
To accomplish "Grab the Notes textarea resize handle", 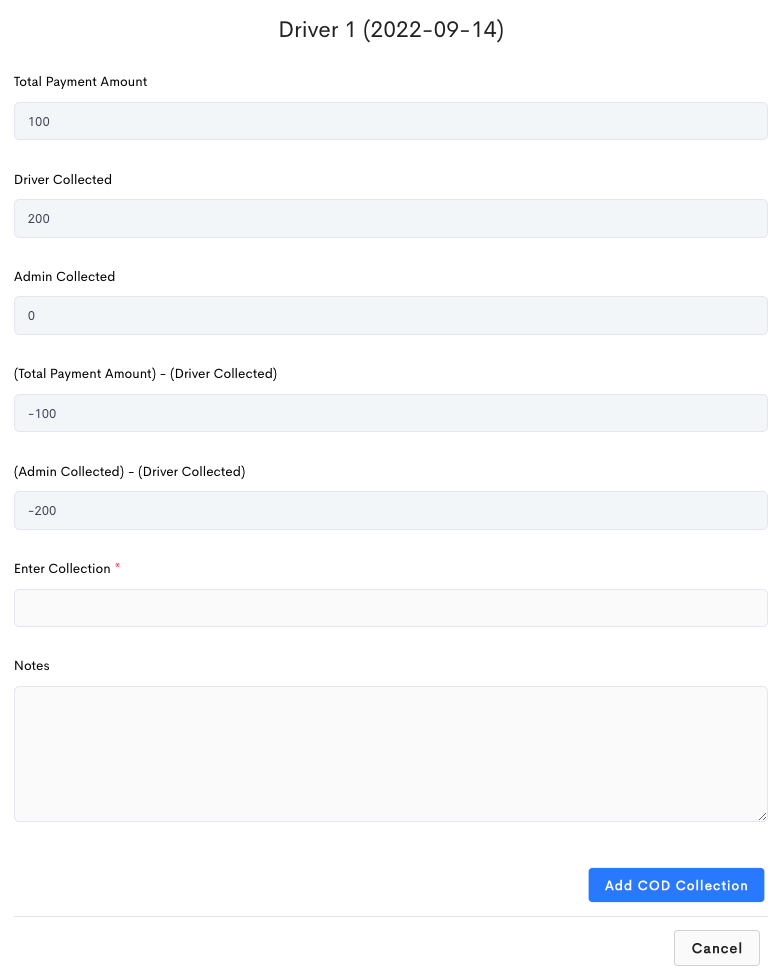I will tap(762, 816).
